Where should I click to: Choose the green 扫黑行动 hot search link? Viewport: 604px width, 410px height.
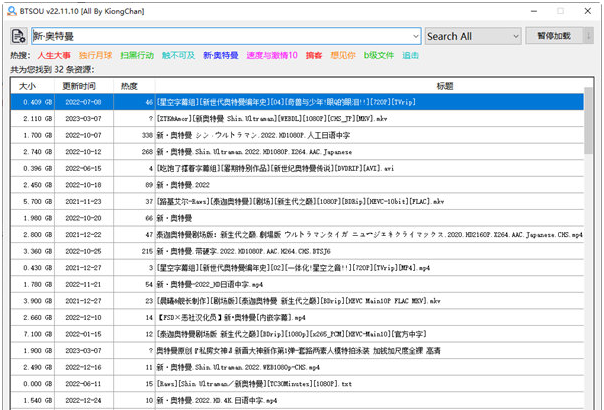[x=137, y=56]
